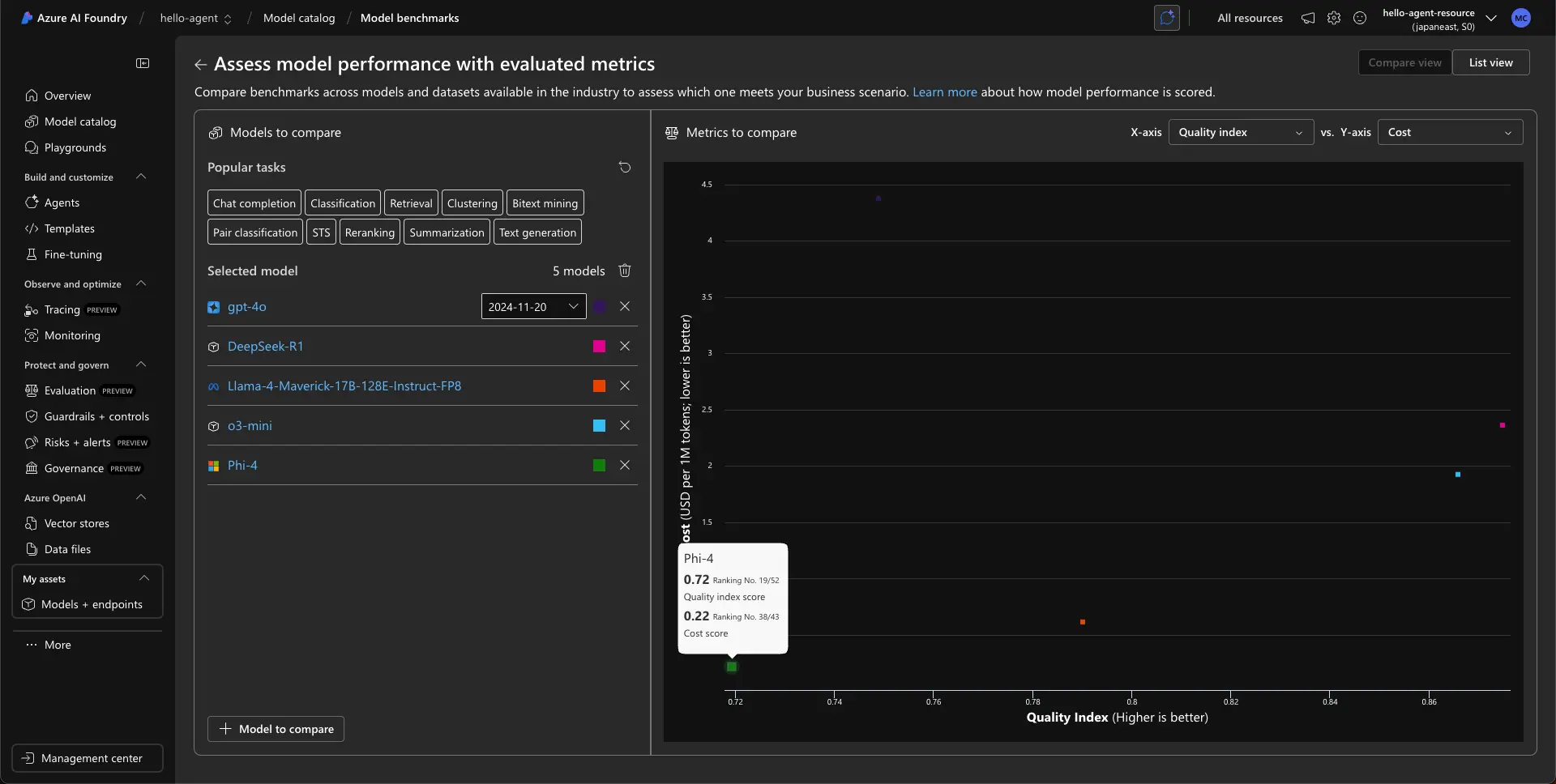Collapse the Build and customize section
The image size is (1556, 784).
(x=141, y=177)
